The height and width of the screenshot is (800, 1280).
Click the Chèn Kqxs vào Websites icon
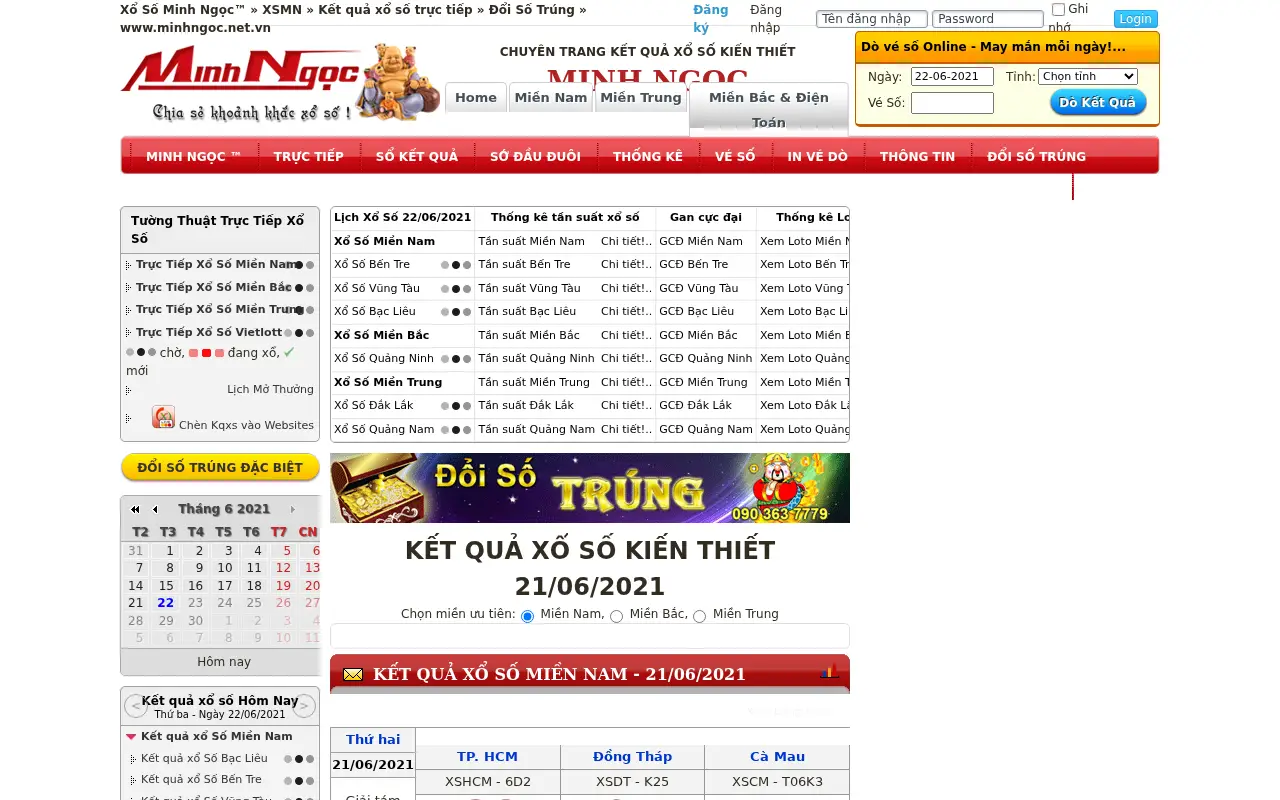tap(163, 417)
